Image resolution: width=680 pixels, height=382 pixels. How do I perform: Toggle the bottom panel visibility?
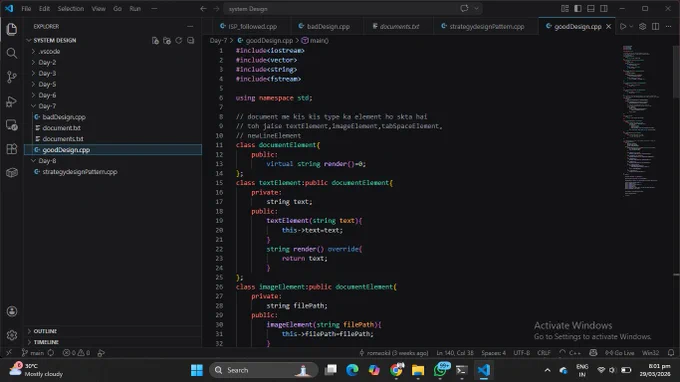[x=591, y=9]
